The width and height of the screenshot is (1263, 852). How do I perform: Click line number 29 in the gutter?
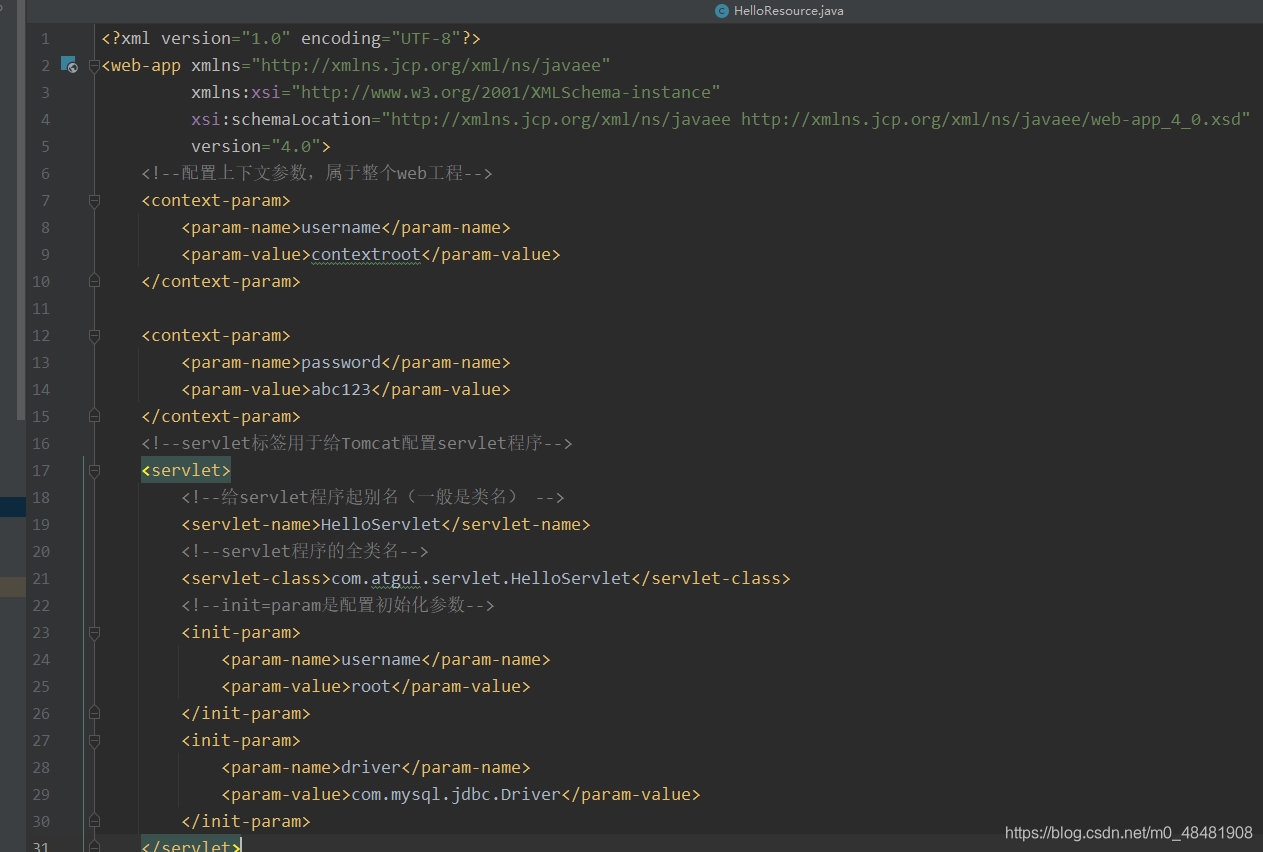click(x=41, y=794)
